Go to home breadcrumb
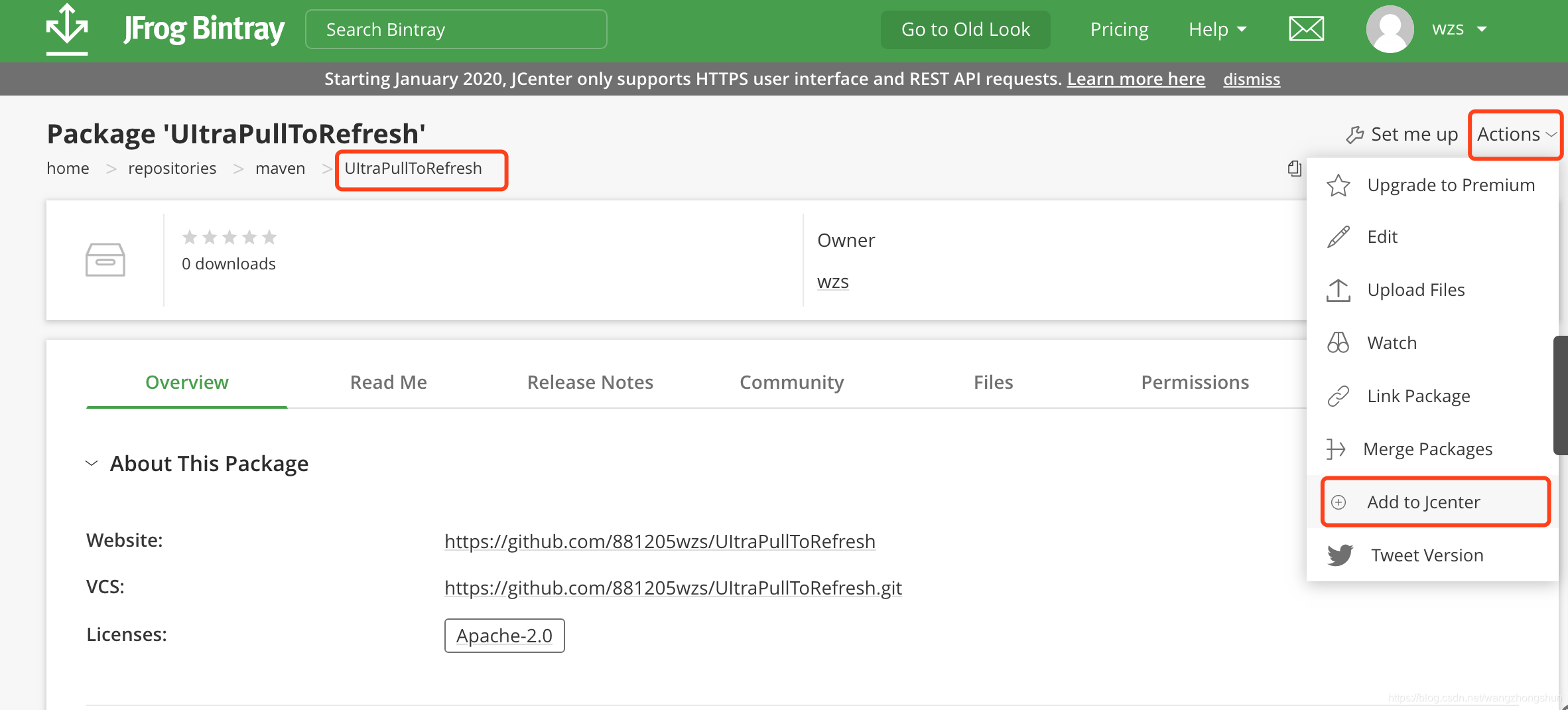The height and width of the screenshot is (710, 1568). pyautogui.click(x=68, y=169)
